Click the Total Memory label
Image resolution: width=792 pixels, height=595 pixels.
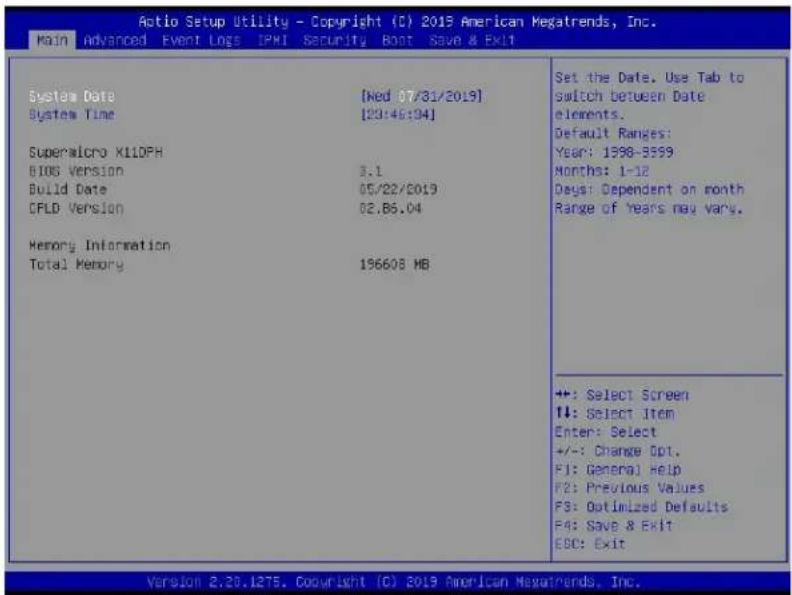(76, 265)
